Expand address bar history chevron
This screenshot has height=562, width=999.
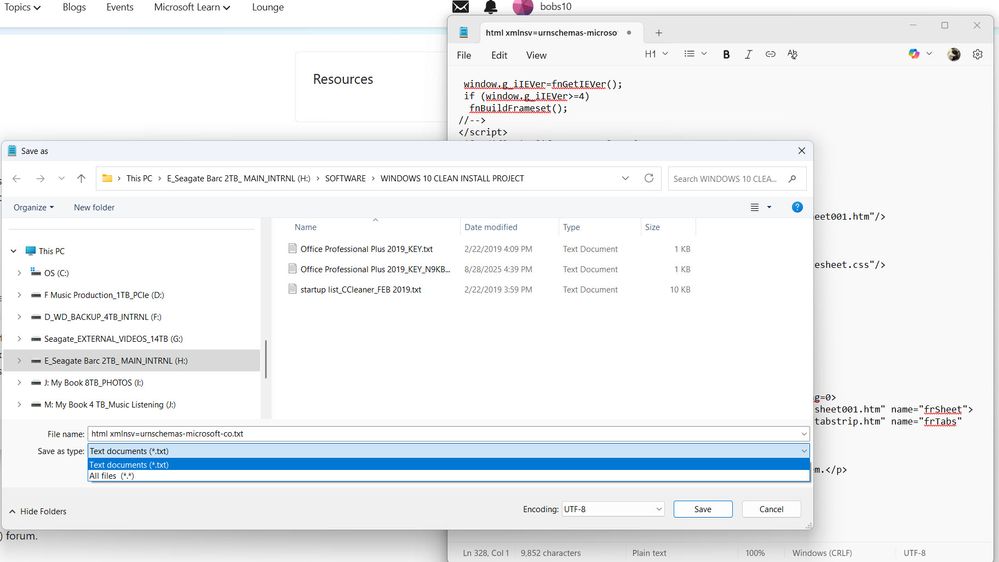(625, 178)
